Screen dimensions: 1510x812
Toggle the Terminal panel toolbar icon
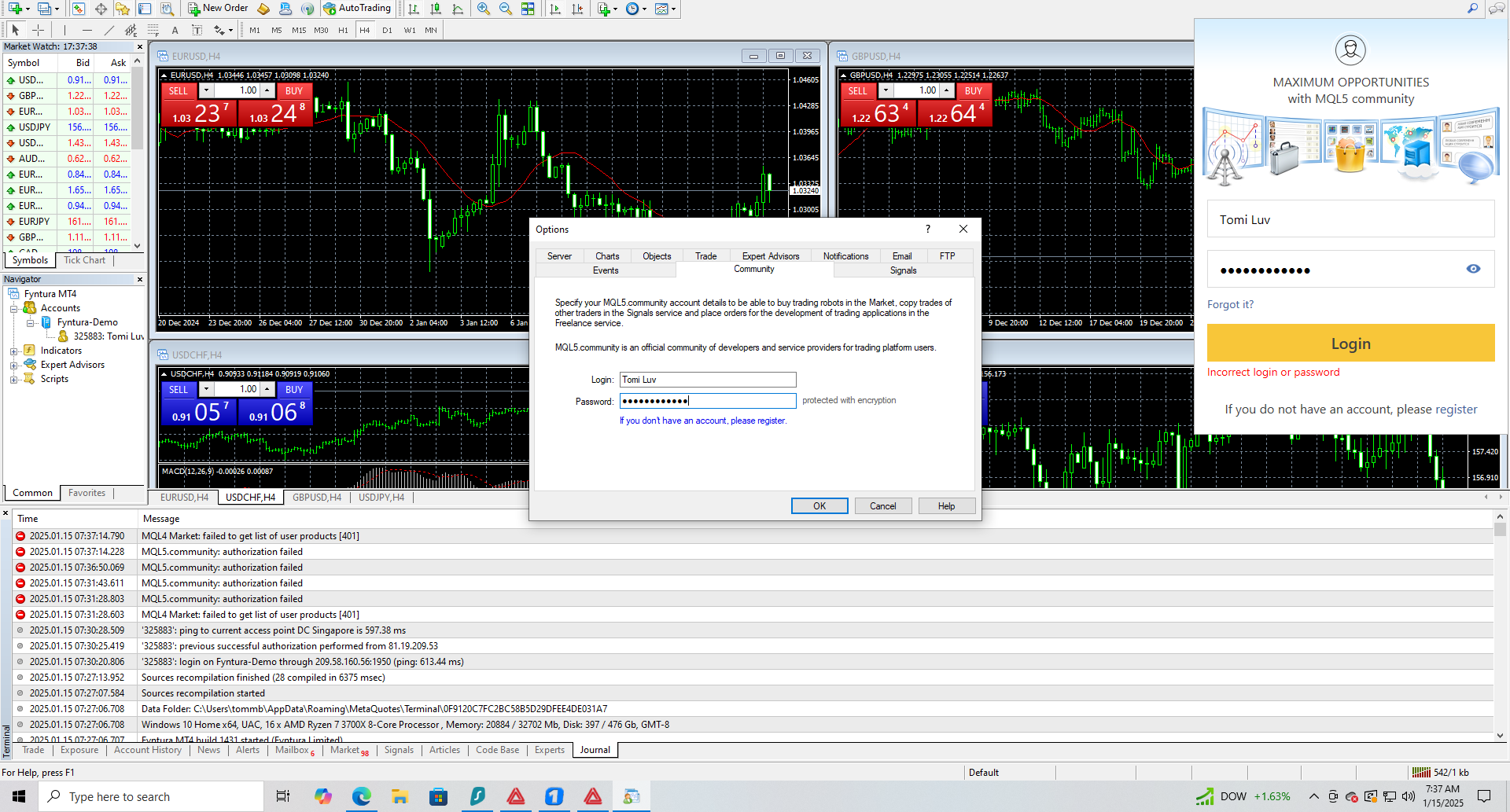[145, 9]
